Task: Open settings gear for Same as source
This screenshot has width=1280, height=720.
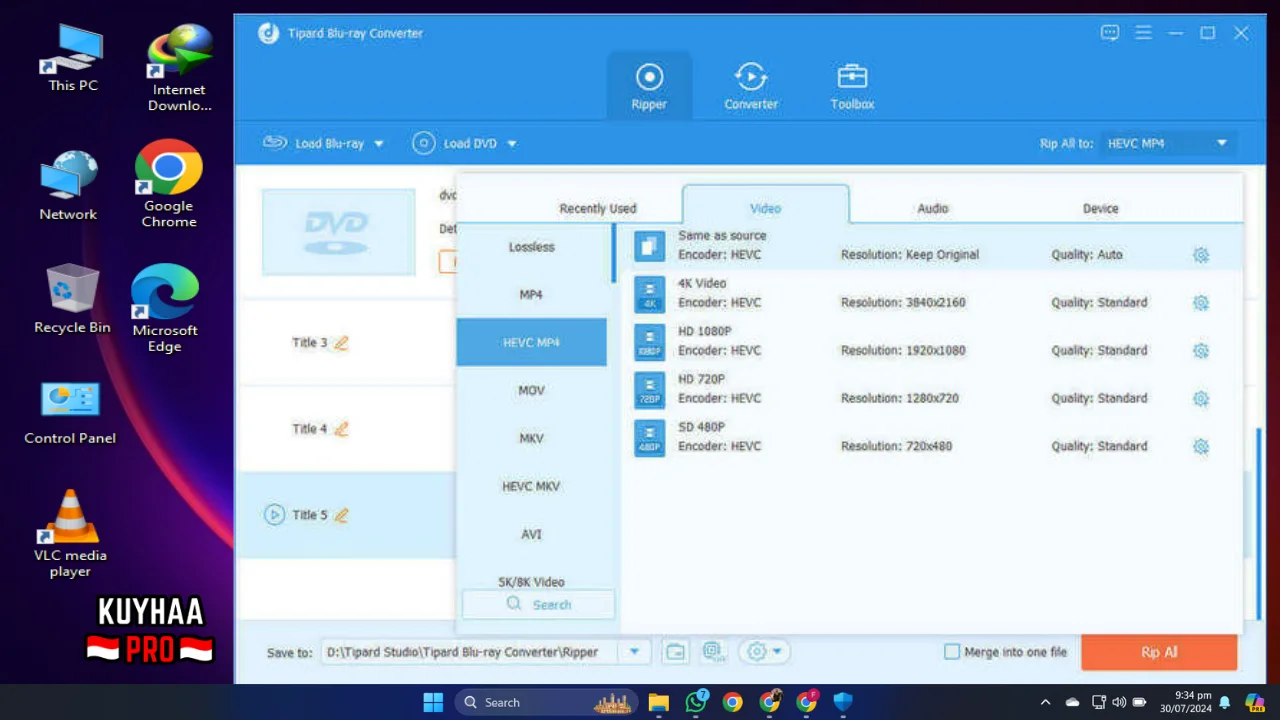Action: coord(1201,255)
